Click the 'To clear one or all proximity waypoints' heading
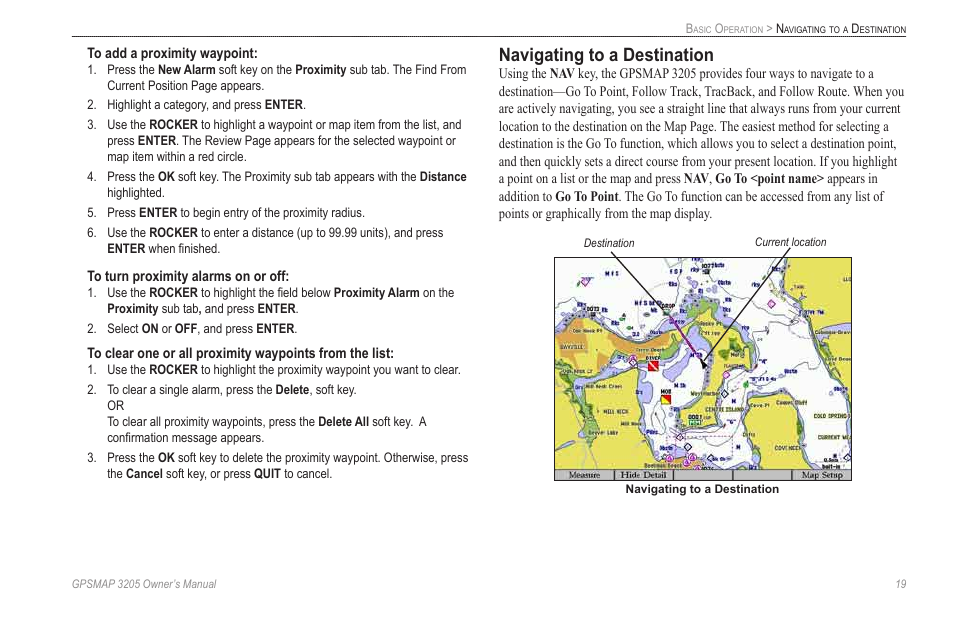954x621 pixels. point(240,353)
